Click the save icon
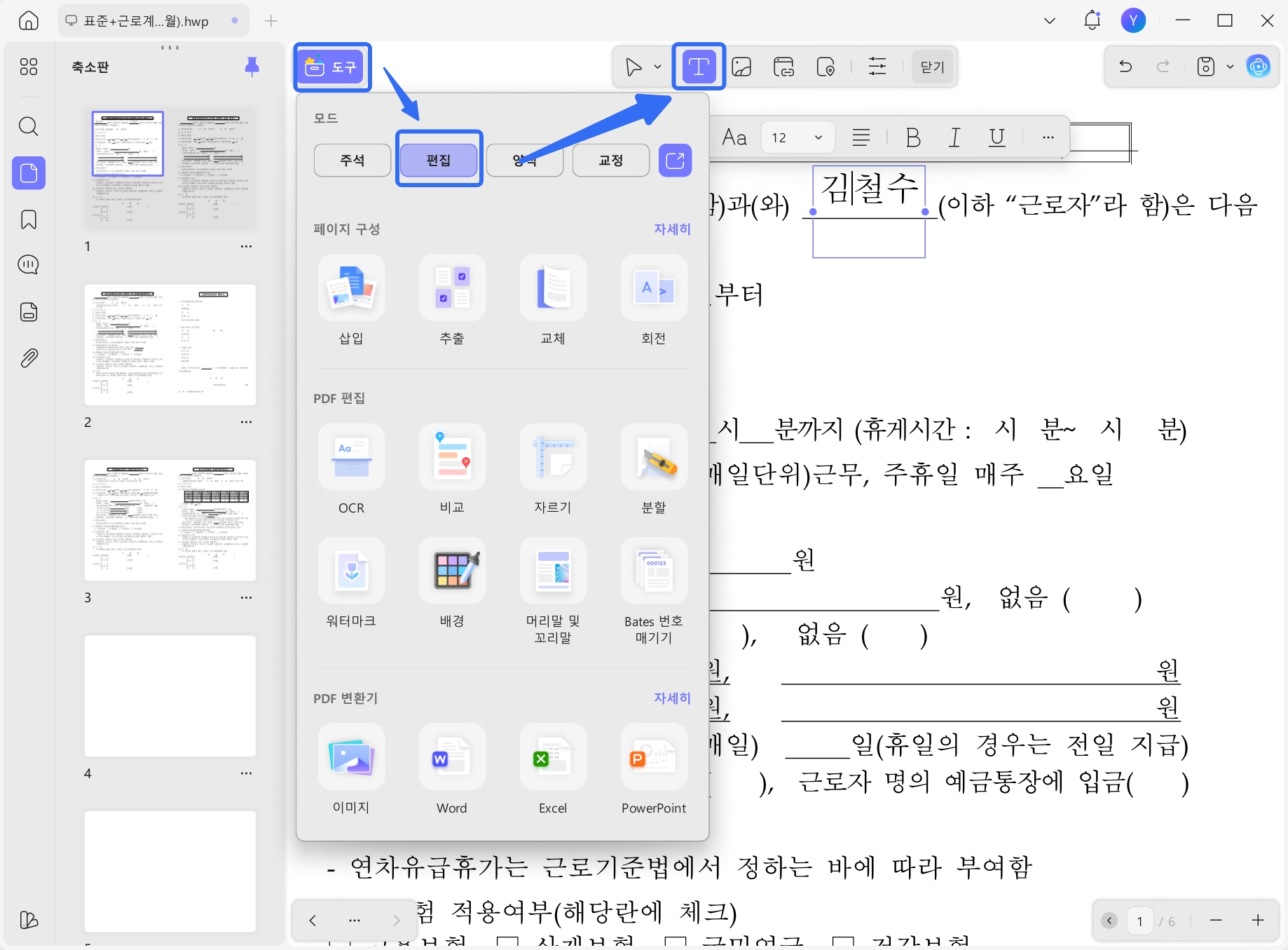The height and width of the screenshot is (950, 1288). 1205,67
